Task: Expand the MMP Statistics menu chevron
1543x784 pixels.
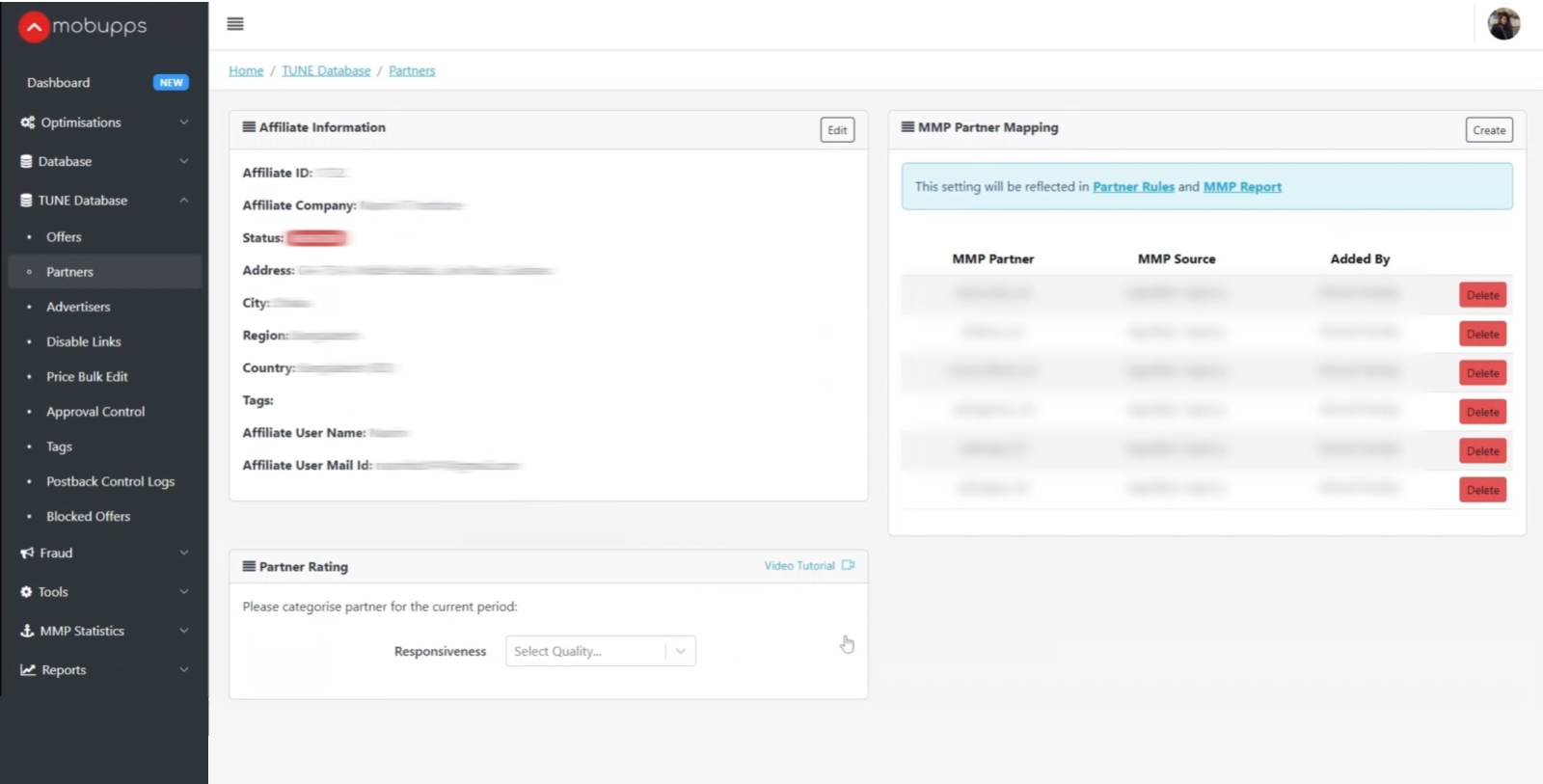Action: [x=184, y=631]
